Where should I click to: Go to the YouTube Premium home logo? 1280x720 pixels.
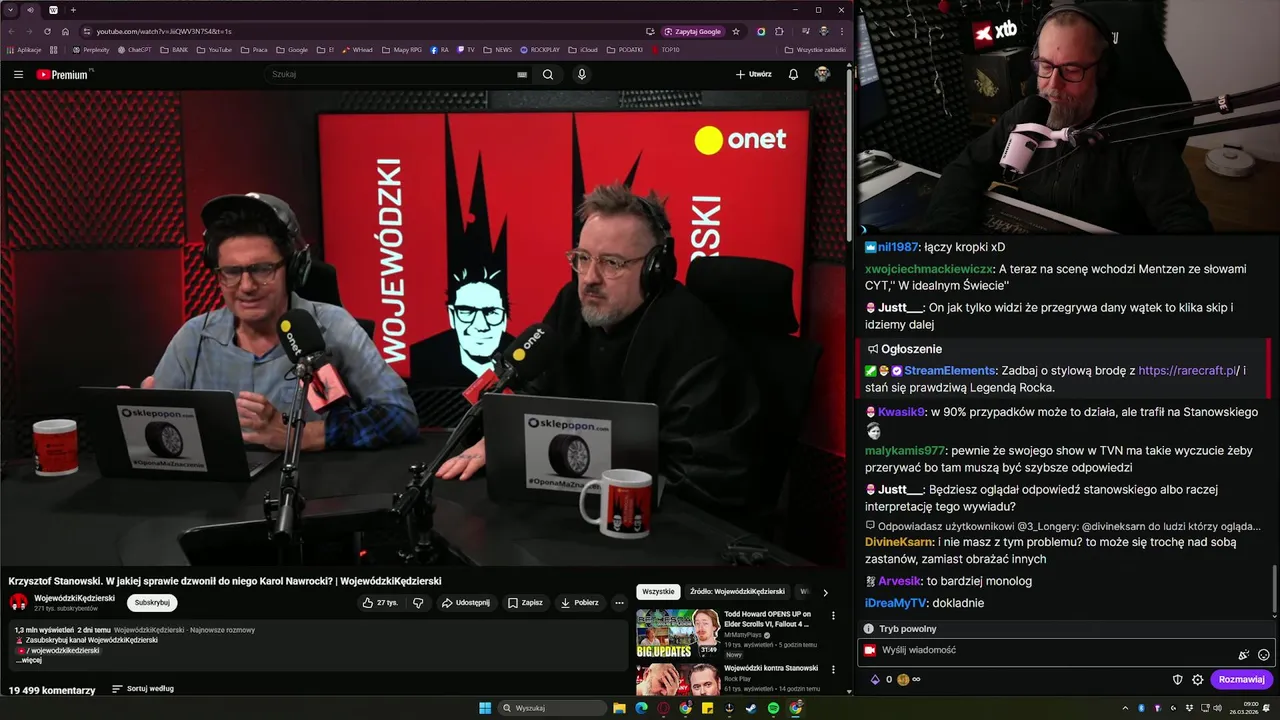64,74
